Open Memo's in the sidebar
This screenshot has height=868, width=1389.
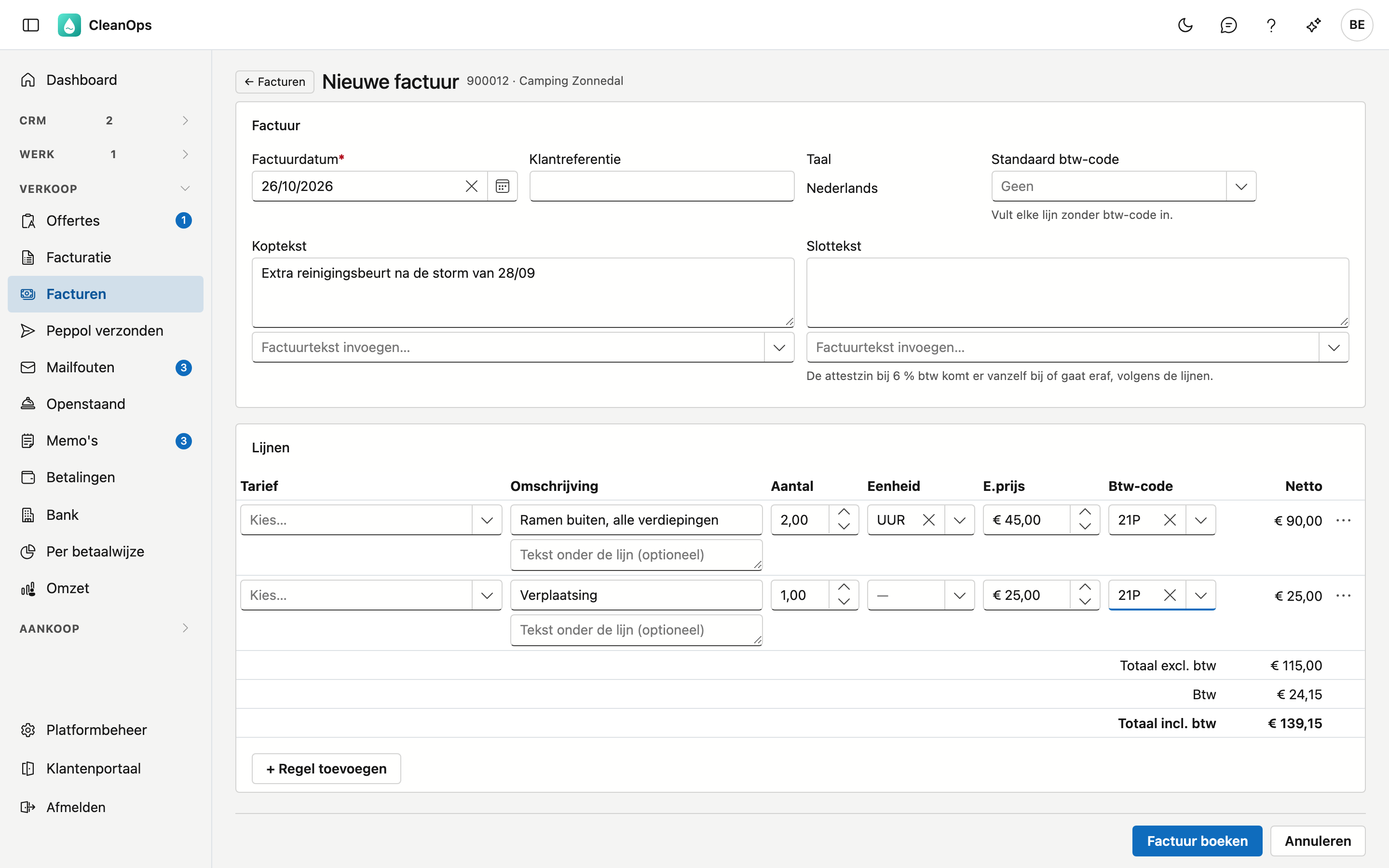[106, 440]
